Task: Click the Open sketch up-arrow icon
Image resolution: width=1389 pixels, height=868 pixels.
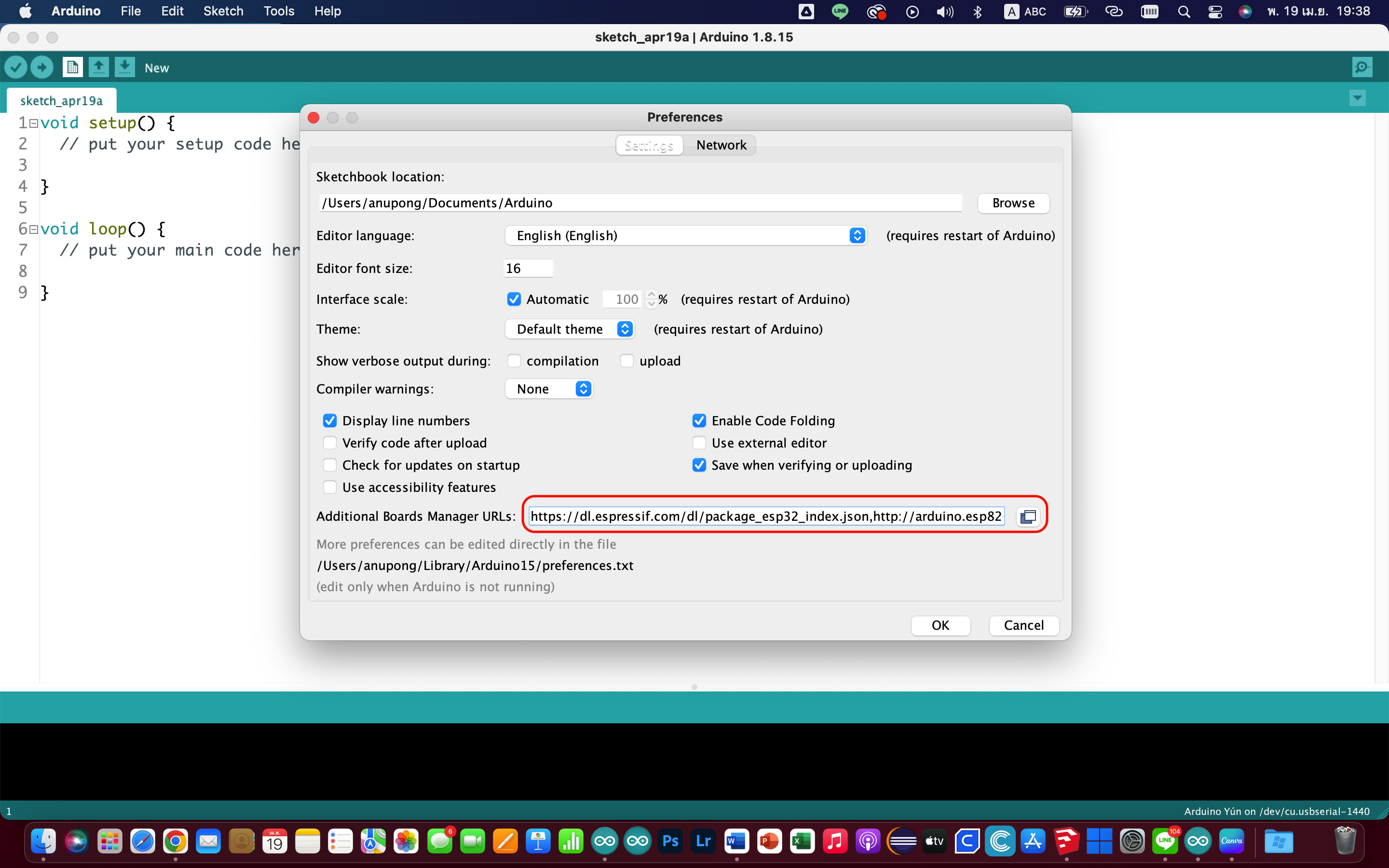Action: pos(99,68)
